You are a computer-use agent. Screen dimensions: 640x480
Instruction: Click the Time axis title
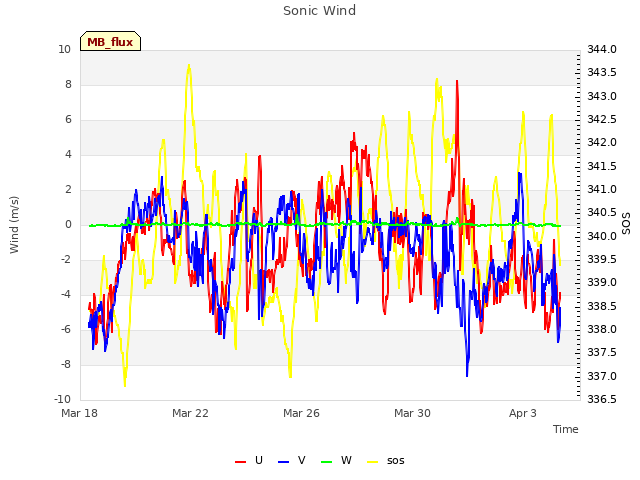coord(566,429)
